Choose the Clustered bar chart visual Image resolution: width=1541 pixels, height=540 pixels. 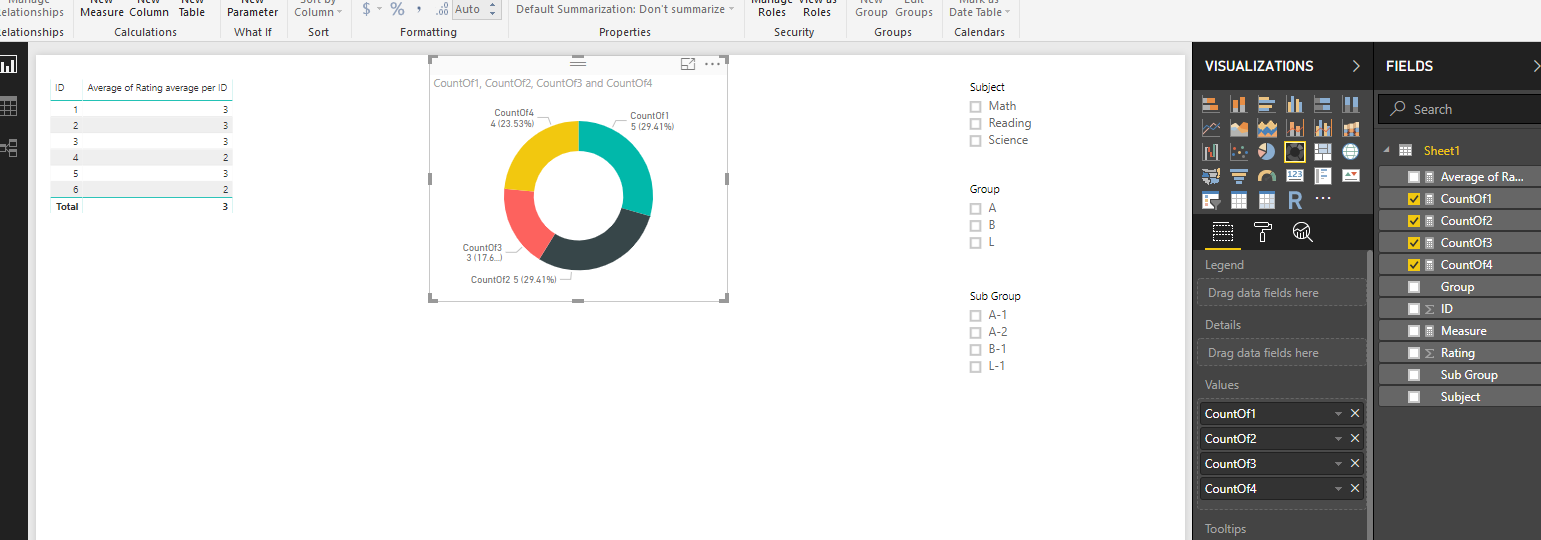click(x=1267, y=104)
